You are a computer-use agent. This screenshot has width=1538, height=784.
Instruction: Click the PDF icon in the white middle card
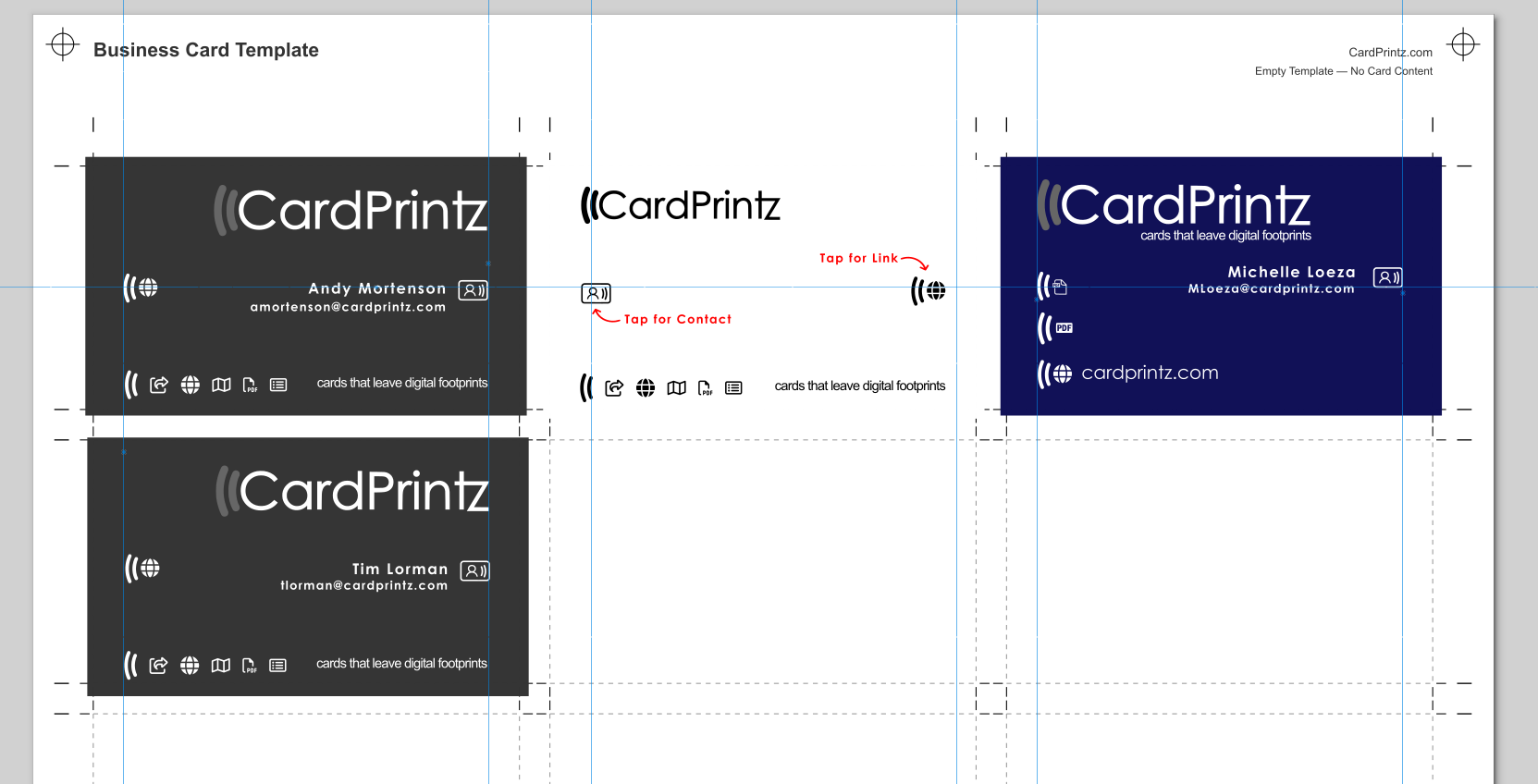tap(705, 388)
